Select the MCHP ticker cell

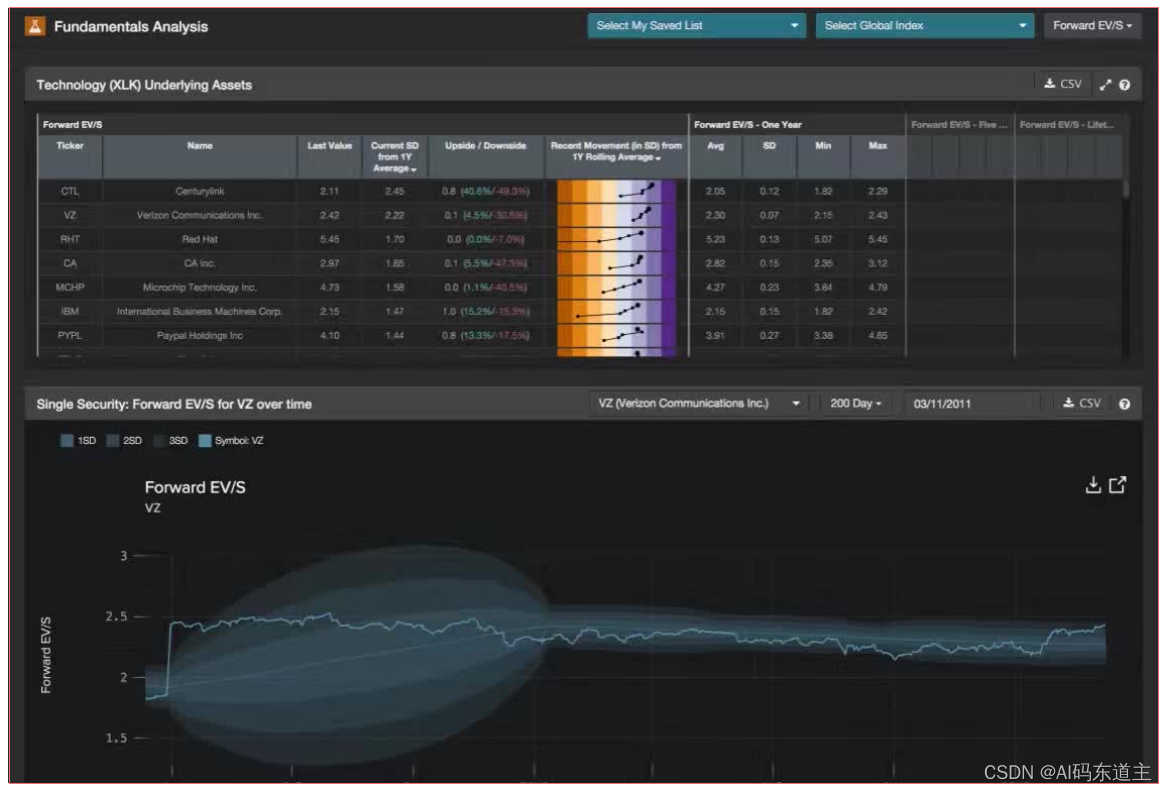click(x=70, y=288)
